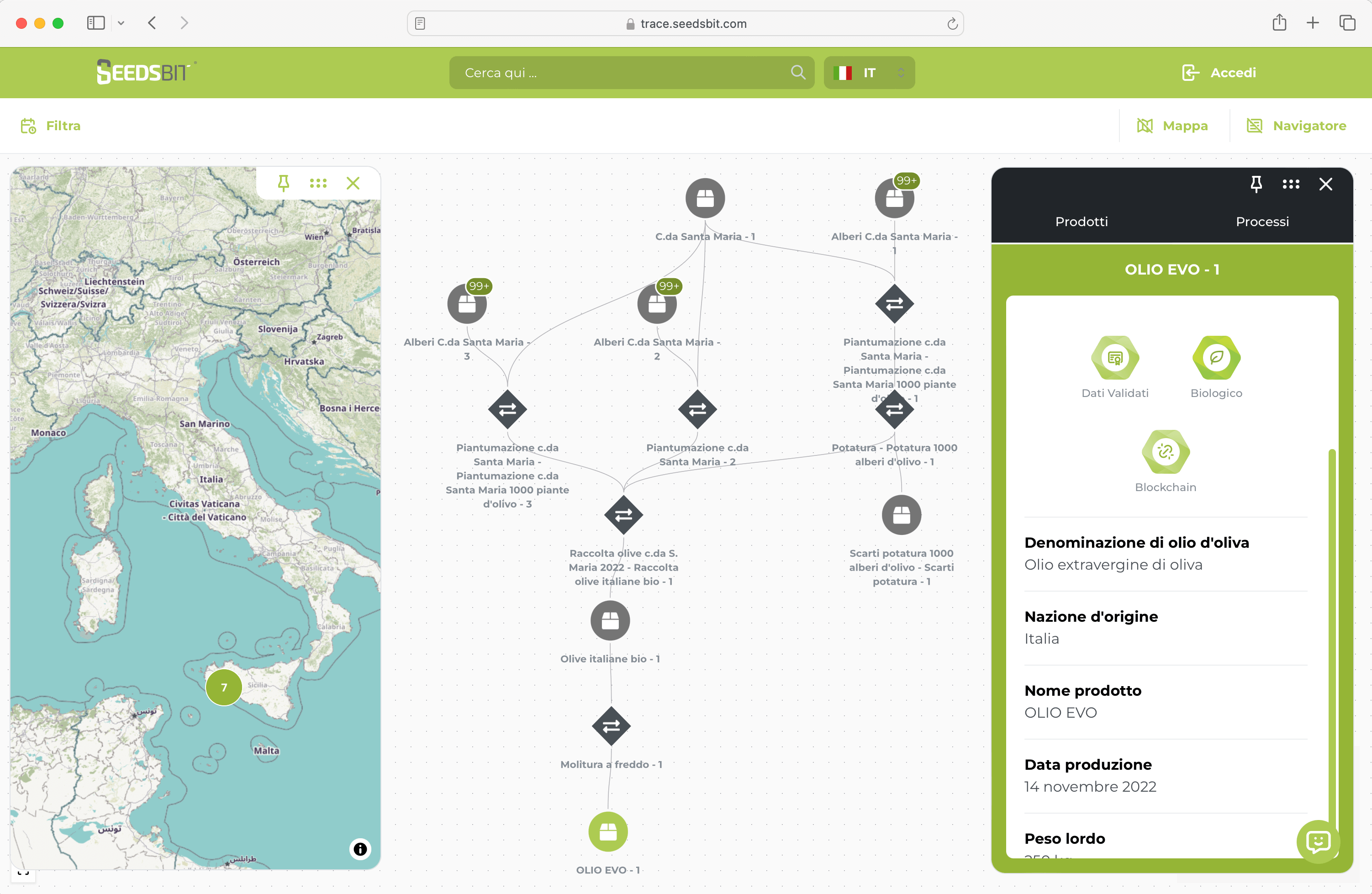Viewport: 1372px width, 894px height.
Task: Click the Biologico badge icon
Action: 1216,358
